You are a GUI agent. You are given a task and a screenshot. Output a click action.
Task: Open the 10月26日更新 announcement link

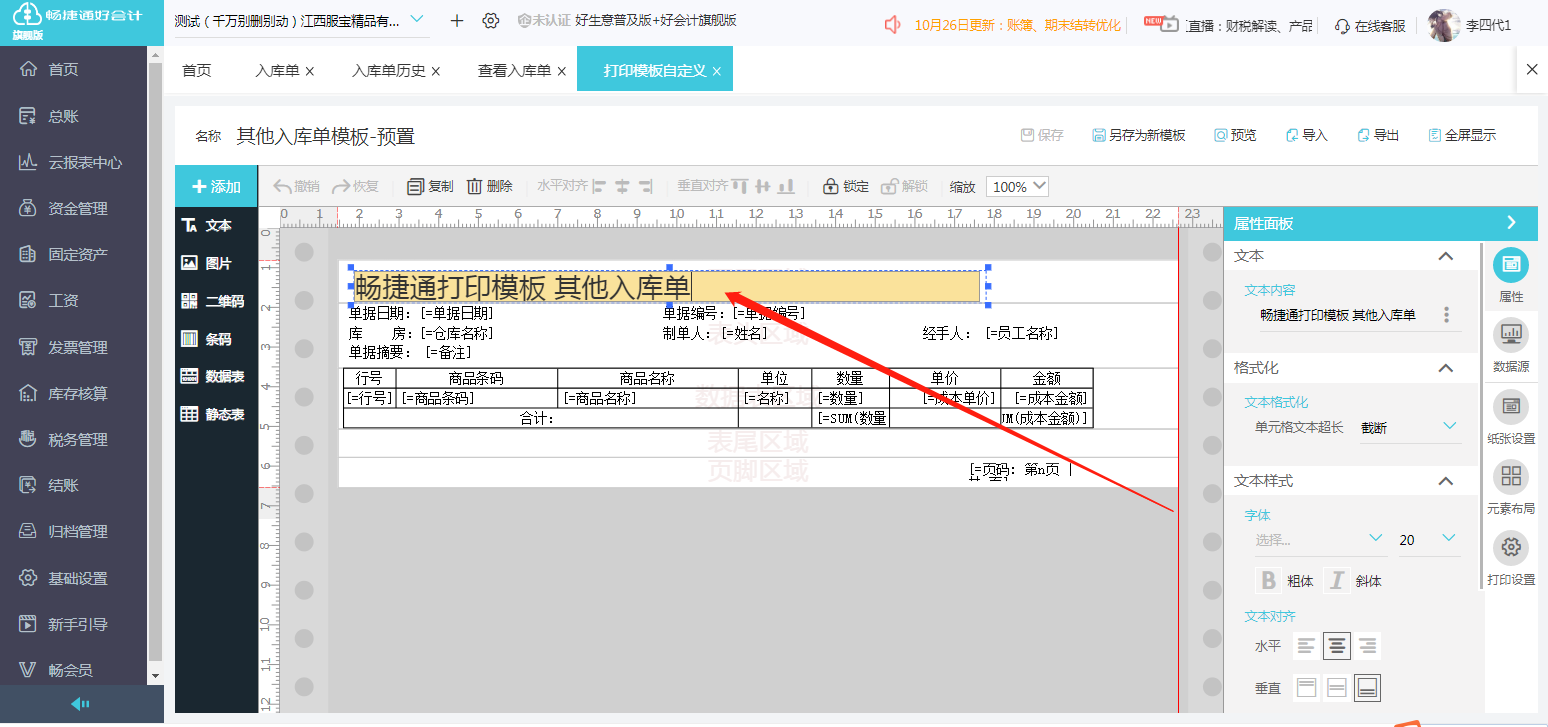tap(1017, 25)
